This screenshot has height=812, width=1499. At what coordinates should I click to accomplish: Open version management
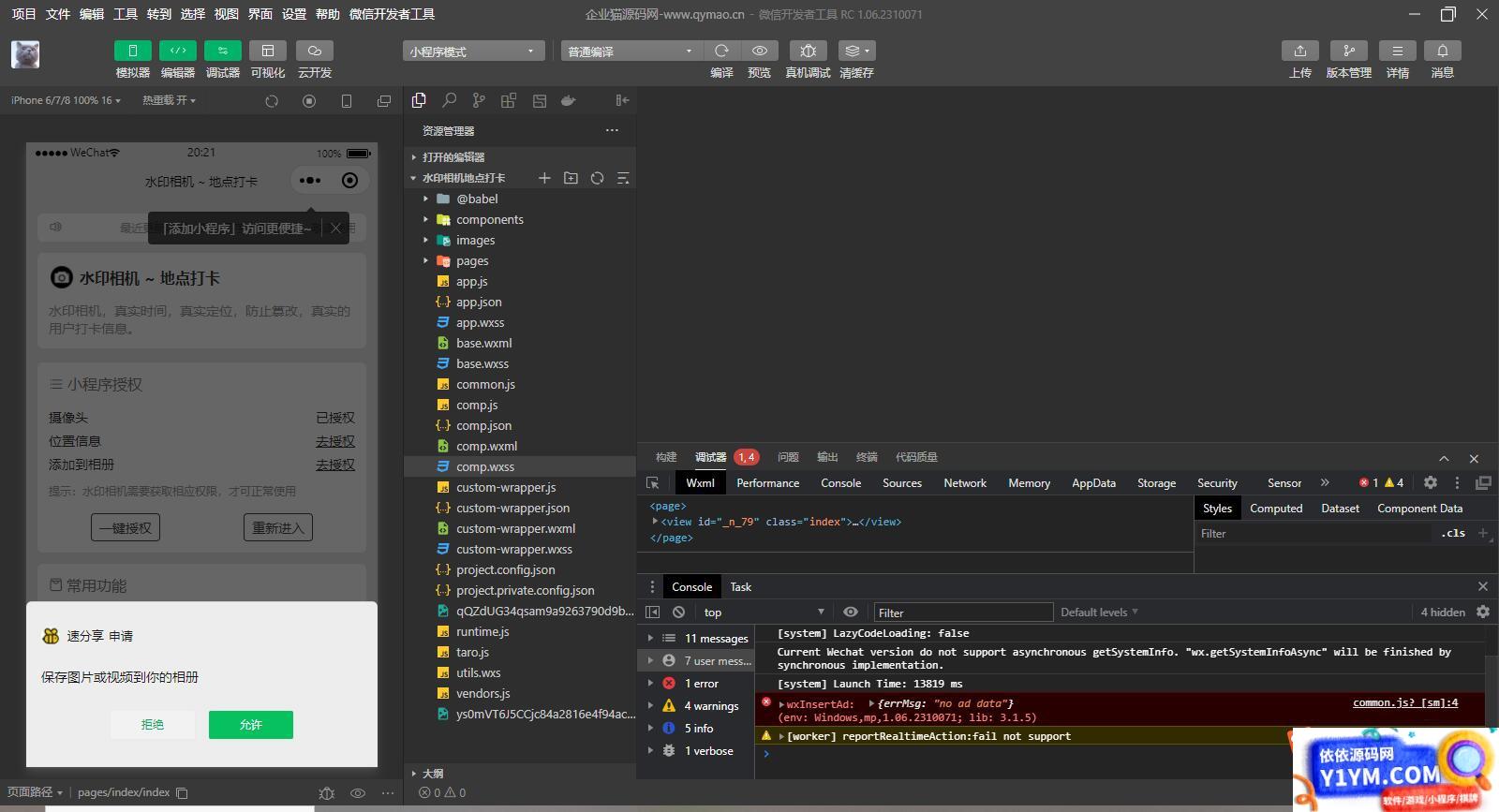pos(1348,51)
